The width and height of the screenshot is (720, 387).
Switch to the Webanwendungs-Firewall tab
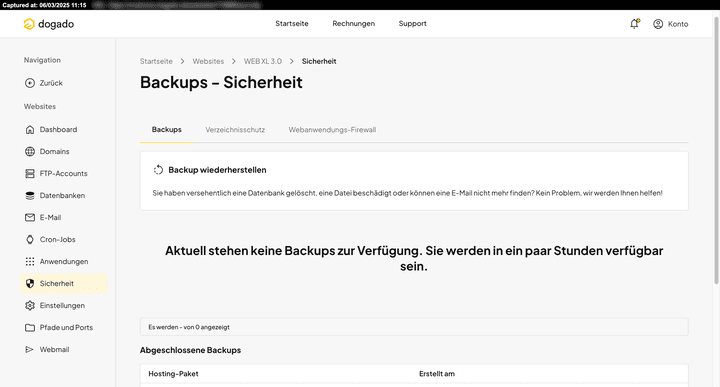(332, 130)
